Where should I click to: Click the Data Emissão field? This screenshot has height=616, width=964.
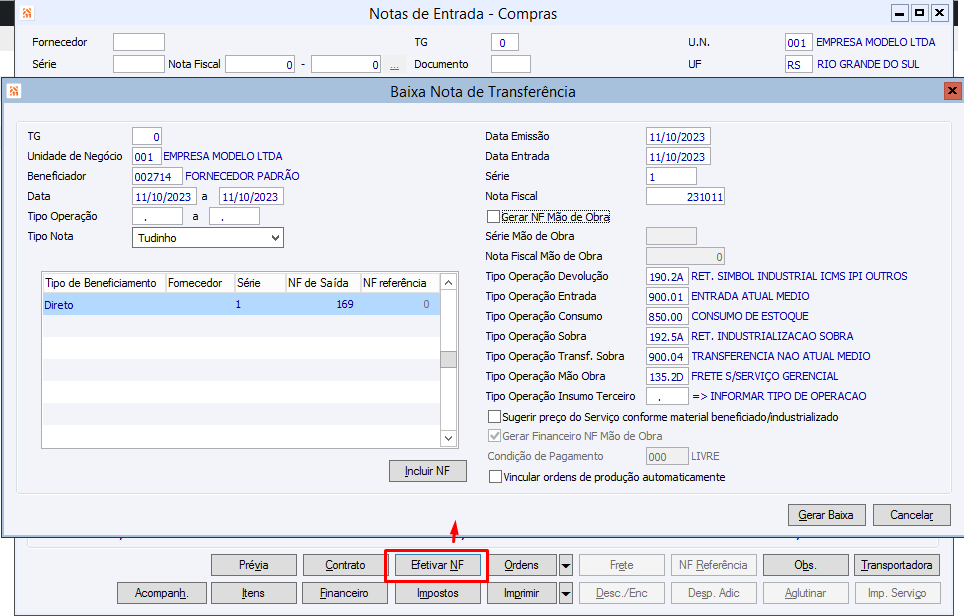coord(679,136)
